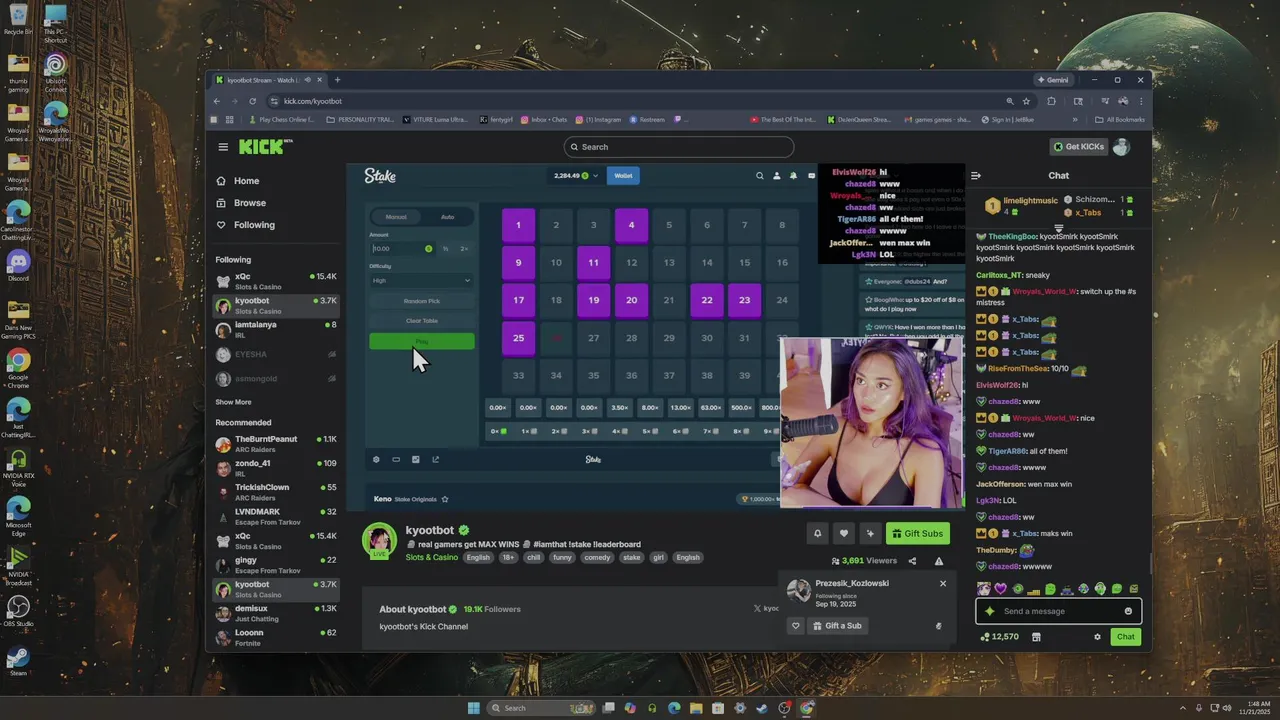Open the Kick hamburger menu
The width and height of the screenshot is (1280, 720).
click(223, 147)
